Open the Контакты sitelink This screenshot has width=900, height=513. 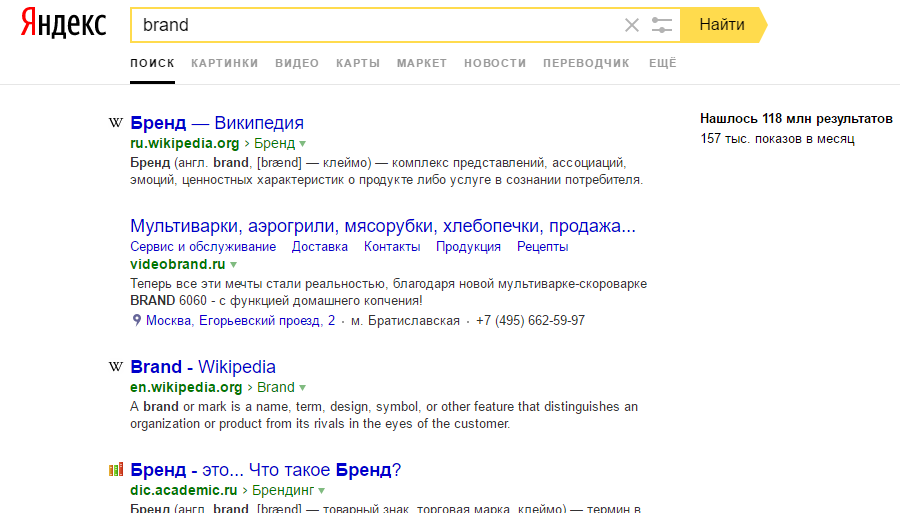click(392, 247)
